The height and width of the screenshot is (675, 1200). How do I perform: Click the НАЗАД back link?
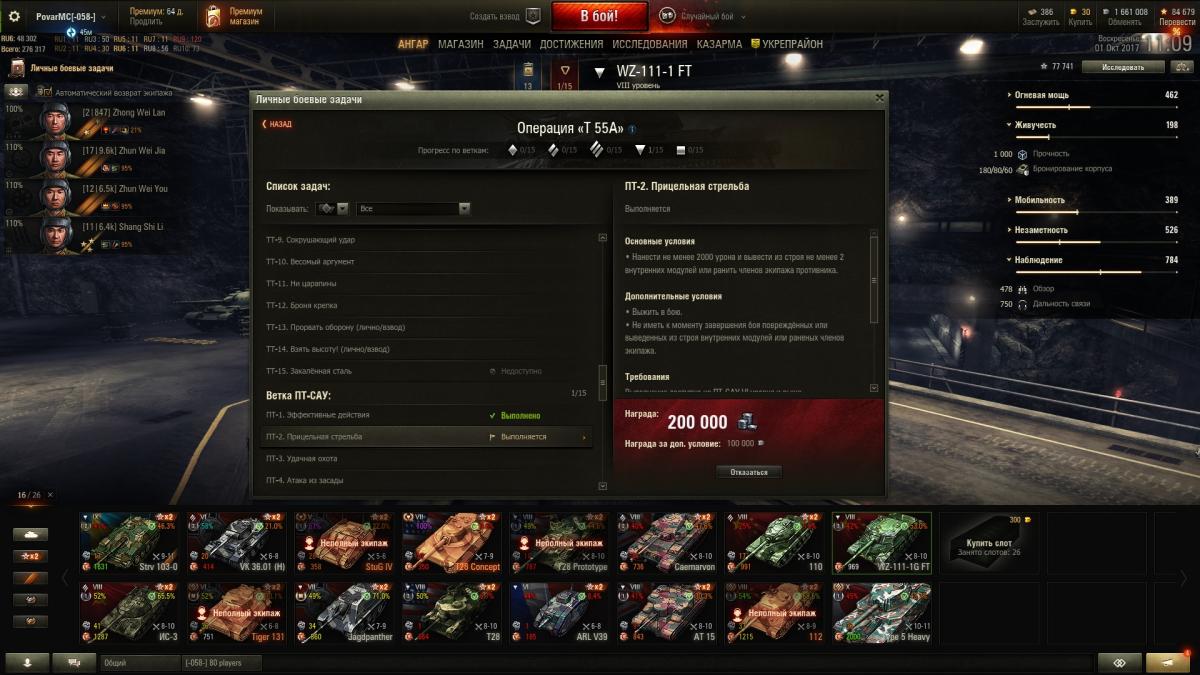[277, 124]
